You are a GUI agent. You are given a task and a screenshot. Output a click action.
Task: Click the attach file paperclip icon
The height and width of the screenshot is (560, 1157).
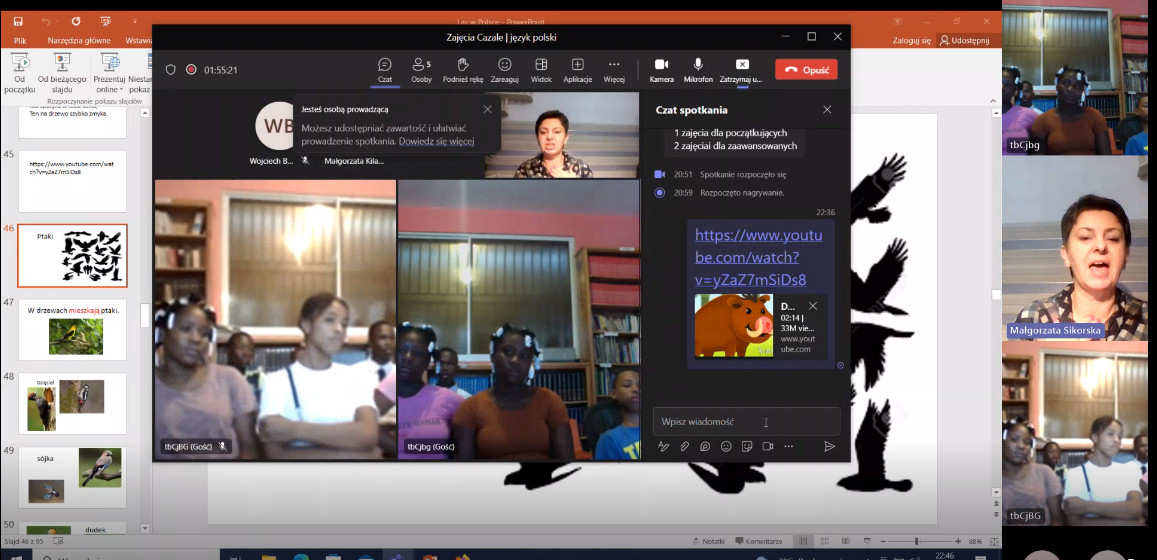click(684, 446)
